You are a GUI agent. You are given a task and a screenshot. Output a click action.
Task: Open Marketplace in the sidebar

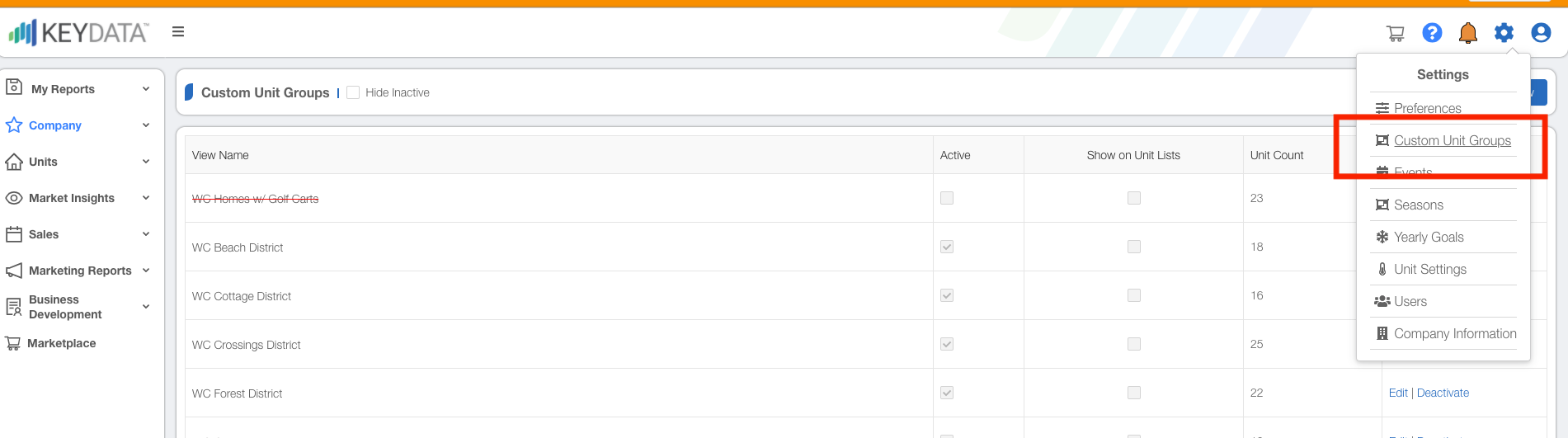(61, 343)
